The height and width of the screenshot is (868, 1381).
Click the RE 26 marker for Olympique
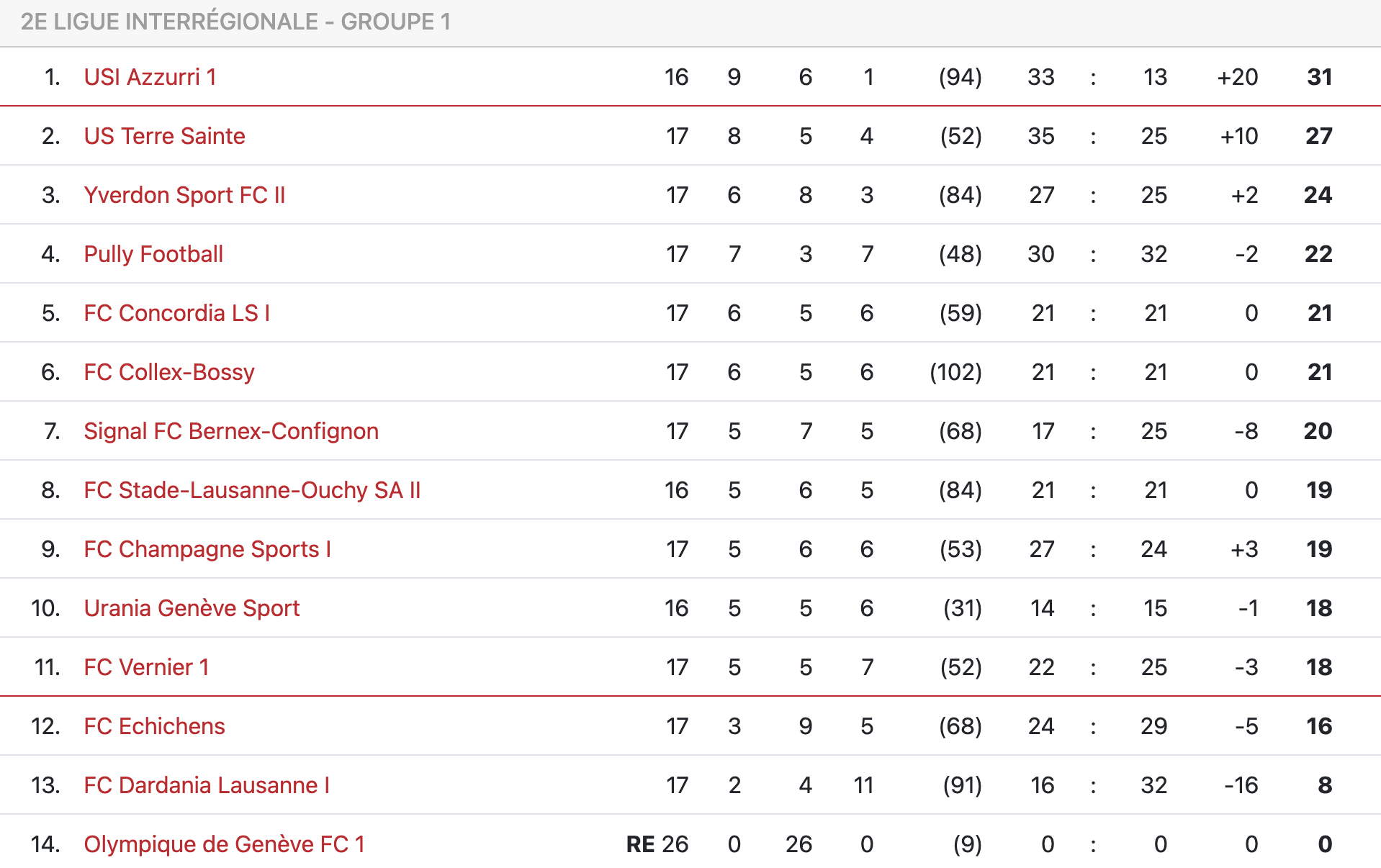(x=657, y=844)
